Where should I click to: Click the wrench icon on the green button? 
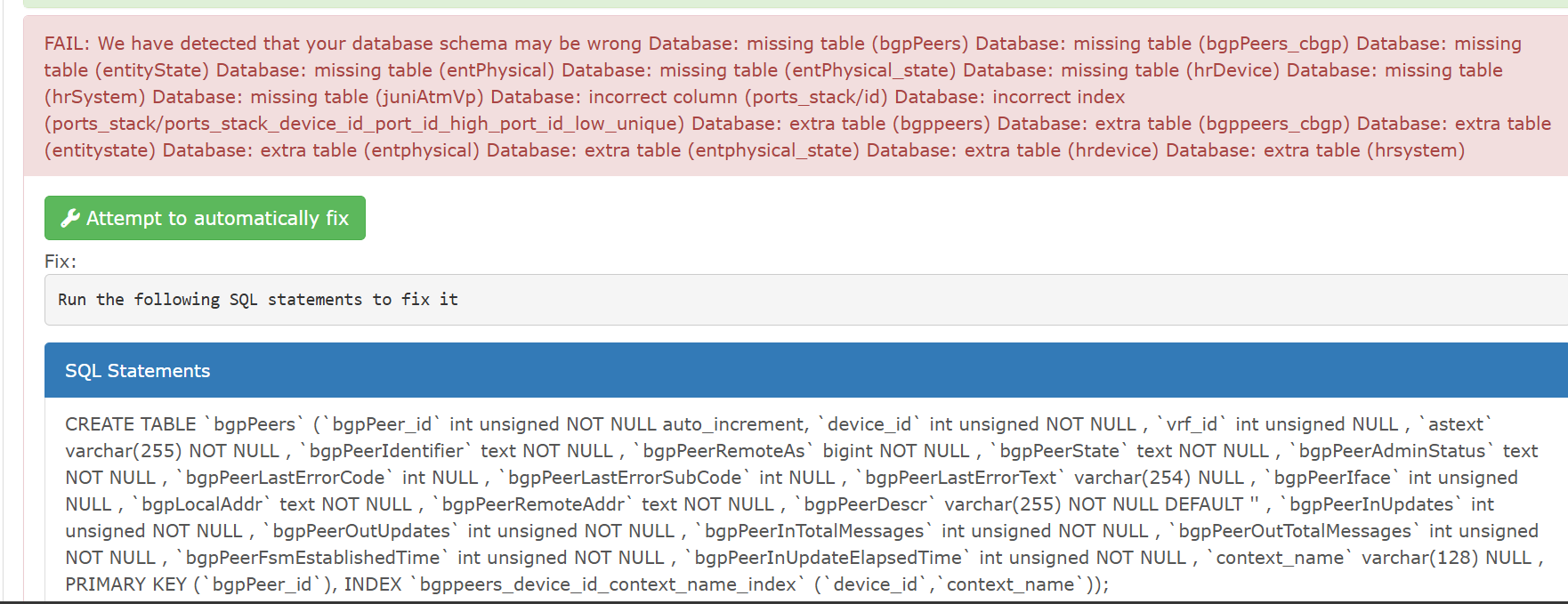coord(70,219)
